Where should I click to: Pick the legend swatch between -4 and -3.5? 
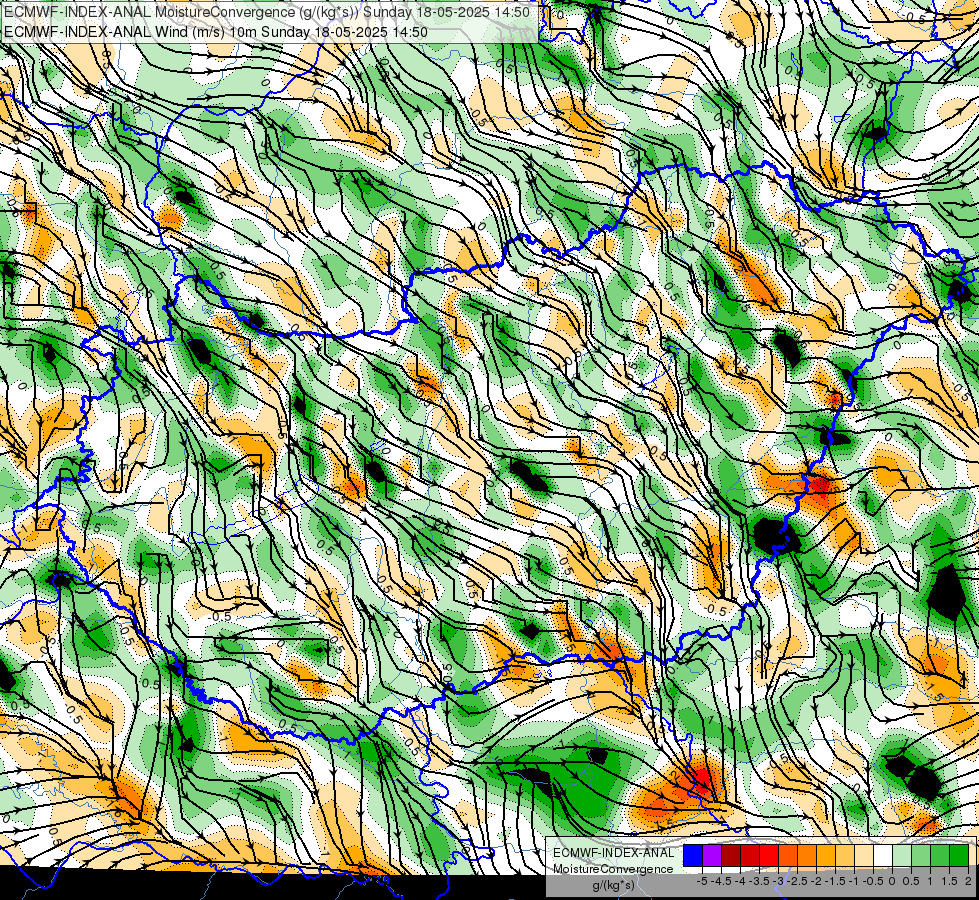(750, 856)
